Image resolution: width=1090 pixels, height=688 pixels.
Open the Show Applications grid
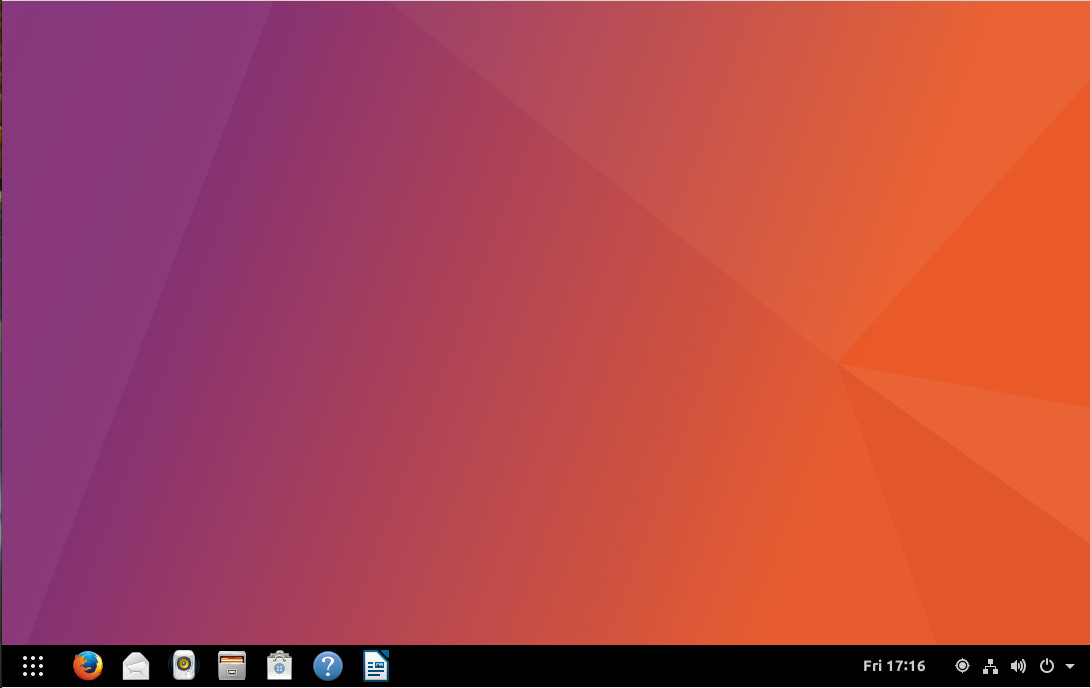click(33, 666)
